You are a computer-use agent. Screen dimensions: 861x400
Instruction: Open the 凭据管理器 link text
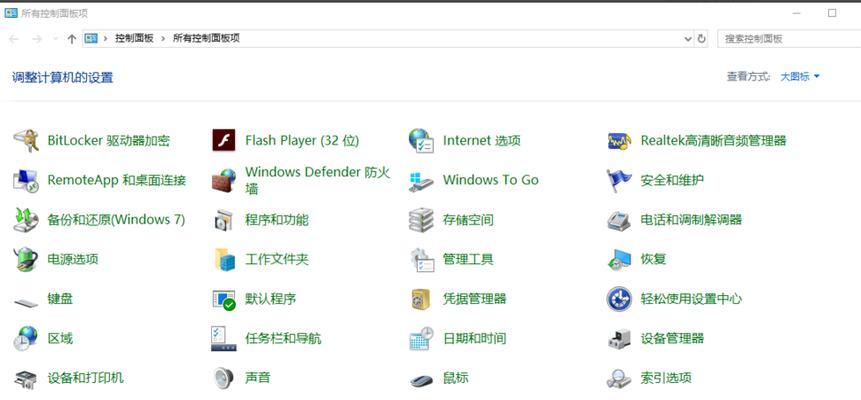coord(474,299)
